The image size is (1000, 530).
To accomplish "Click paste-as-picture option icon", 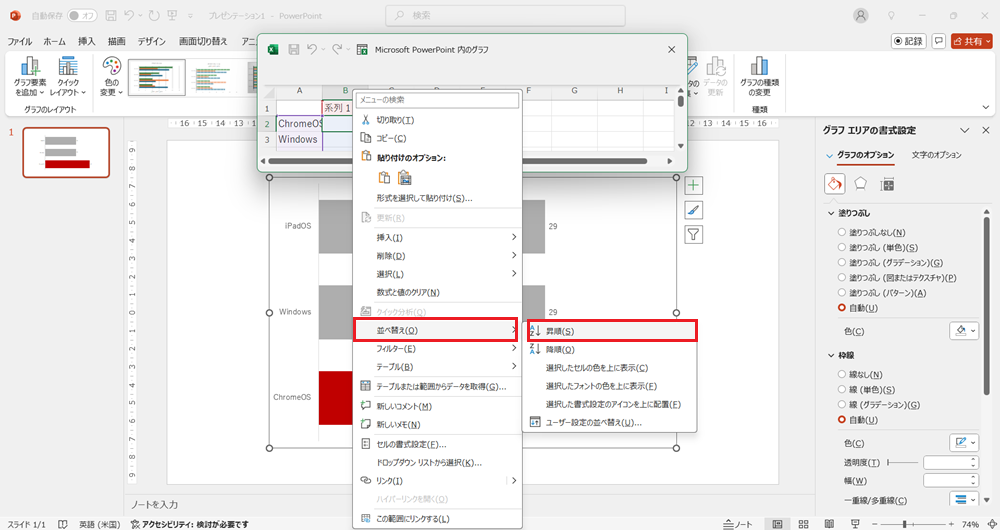I will point(404,178).
